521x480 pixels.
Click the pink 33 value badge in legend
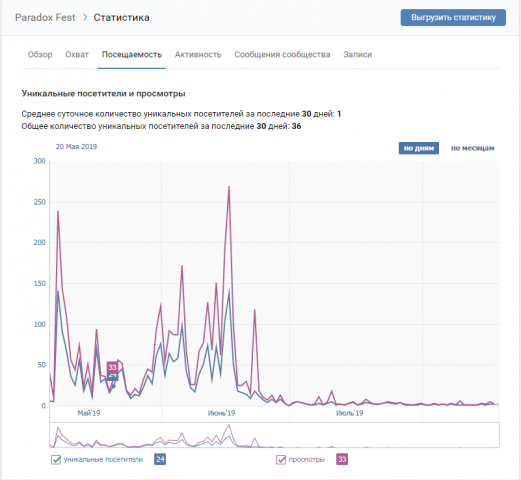(x=342, y=459)
